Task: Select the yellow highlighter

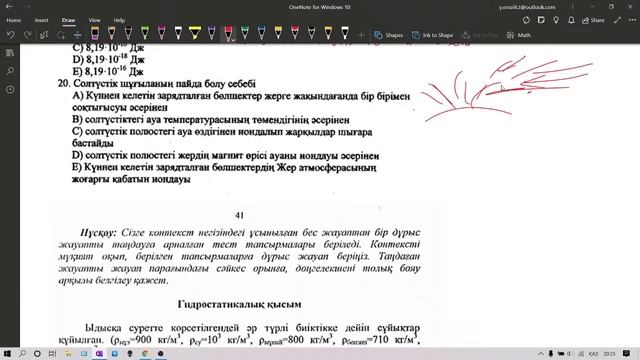Action: click(x=195, y=33)
